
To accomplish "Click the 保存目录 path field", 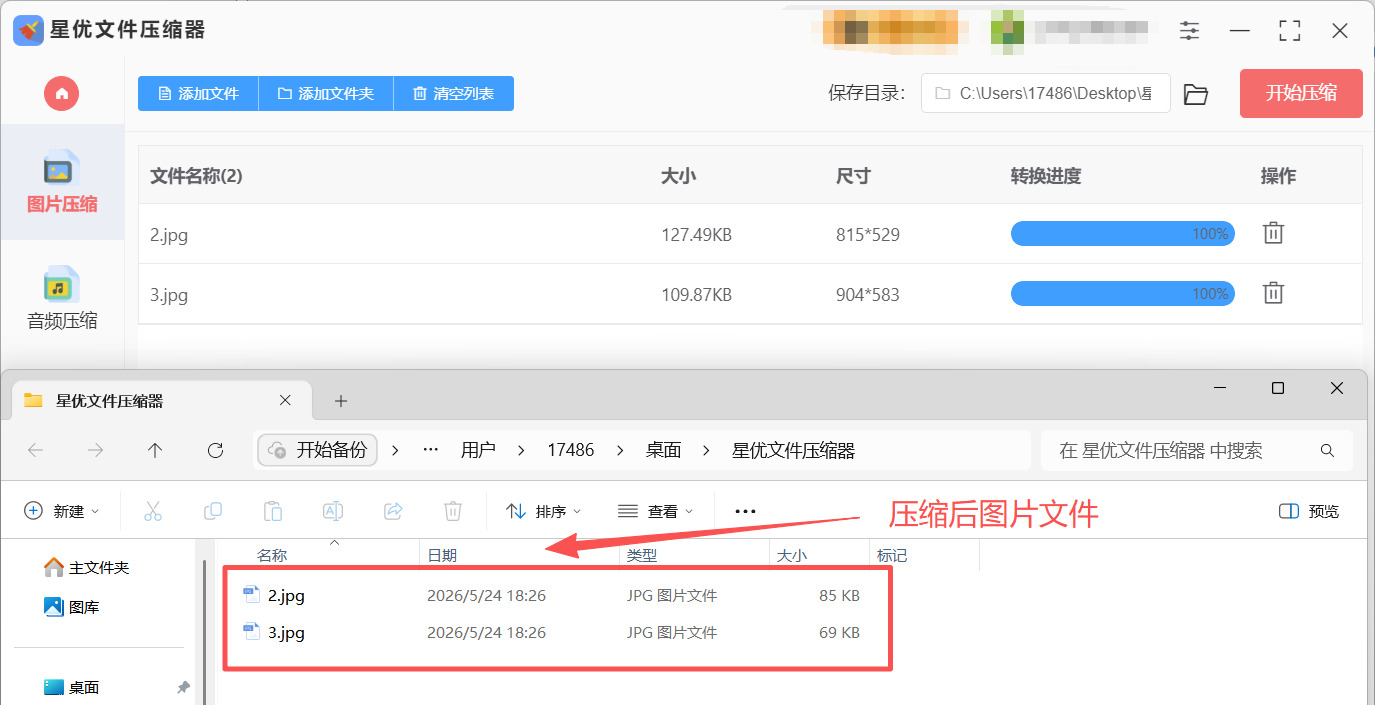I will (1045, 93).
